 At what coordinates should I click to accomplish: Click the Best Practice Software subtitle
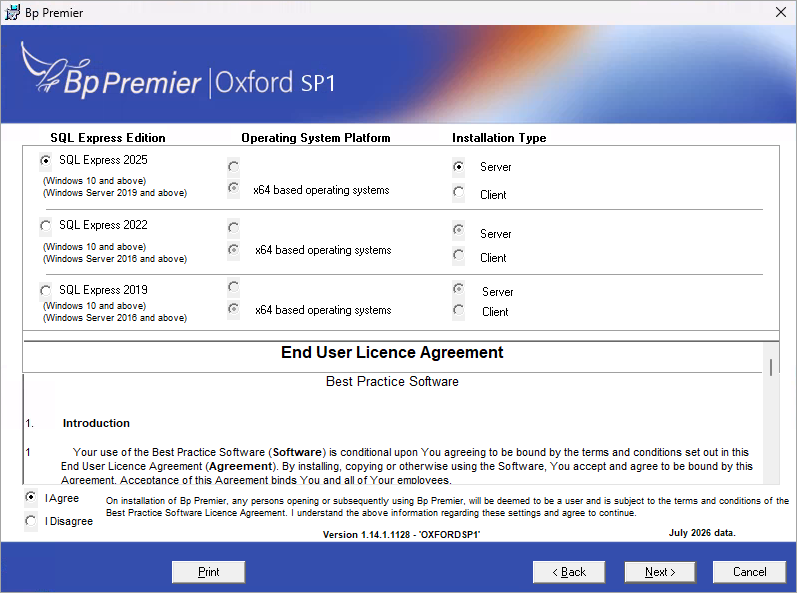coord(392,382)
